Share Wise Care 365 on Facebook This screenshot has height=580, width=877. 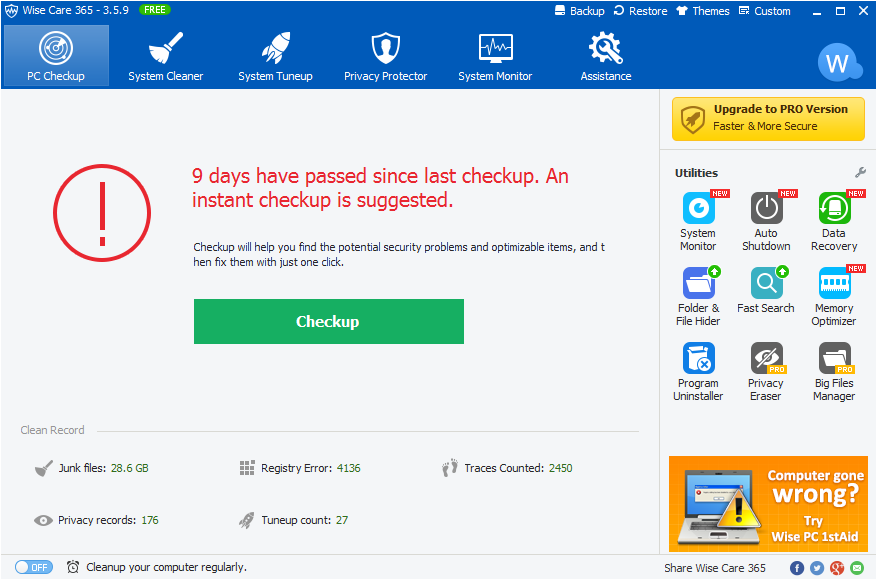pyautogui.click(x=797, y=568)
